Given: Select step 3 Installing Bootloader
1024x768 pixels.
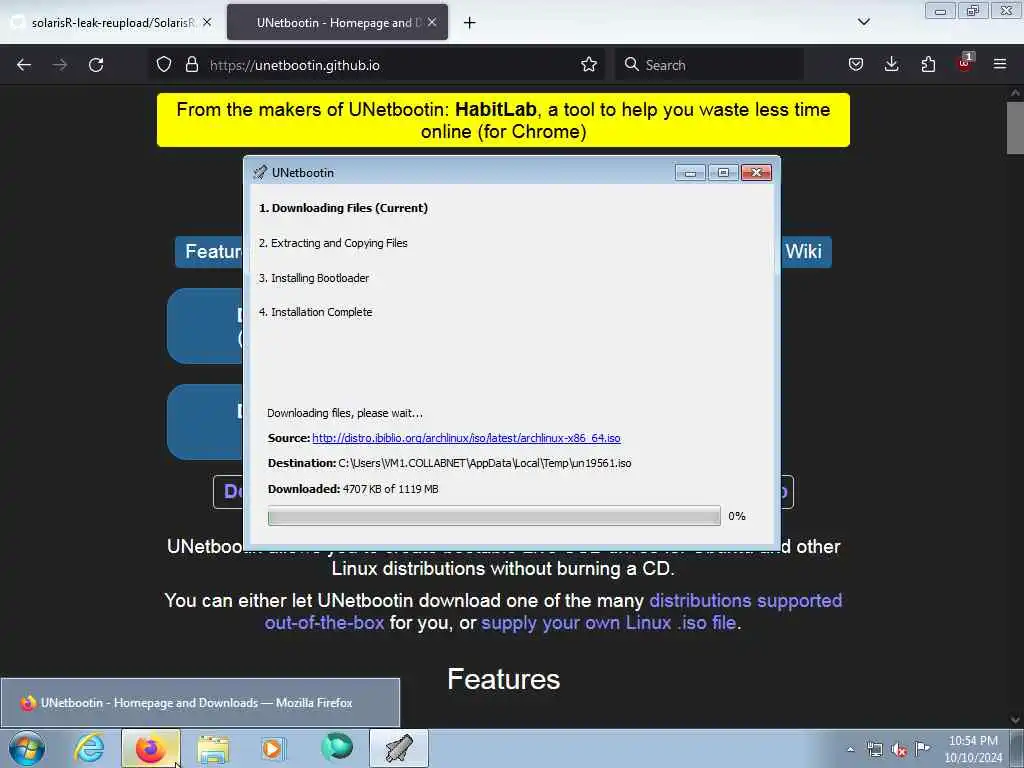Looking at the screenshot, I should [314, 278].
